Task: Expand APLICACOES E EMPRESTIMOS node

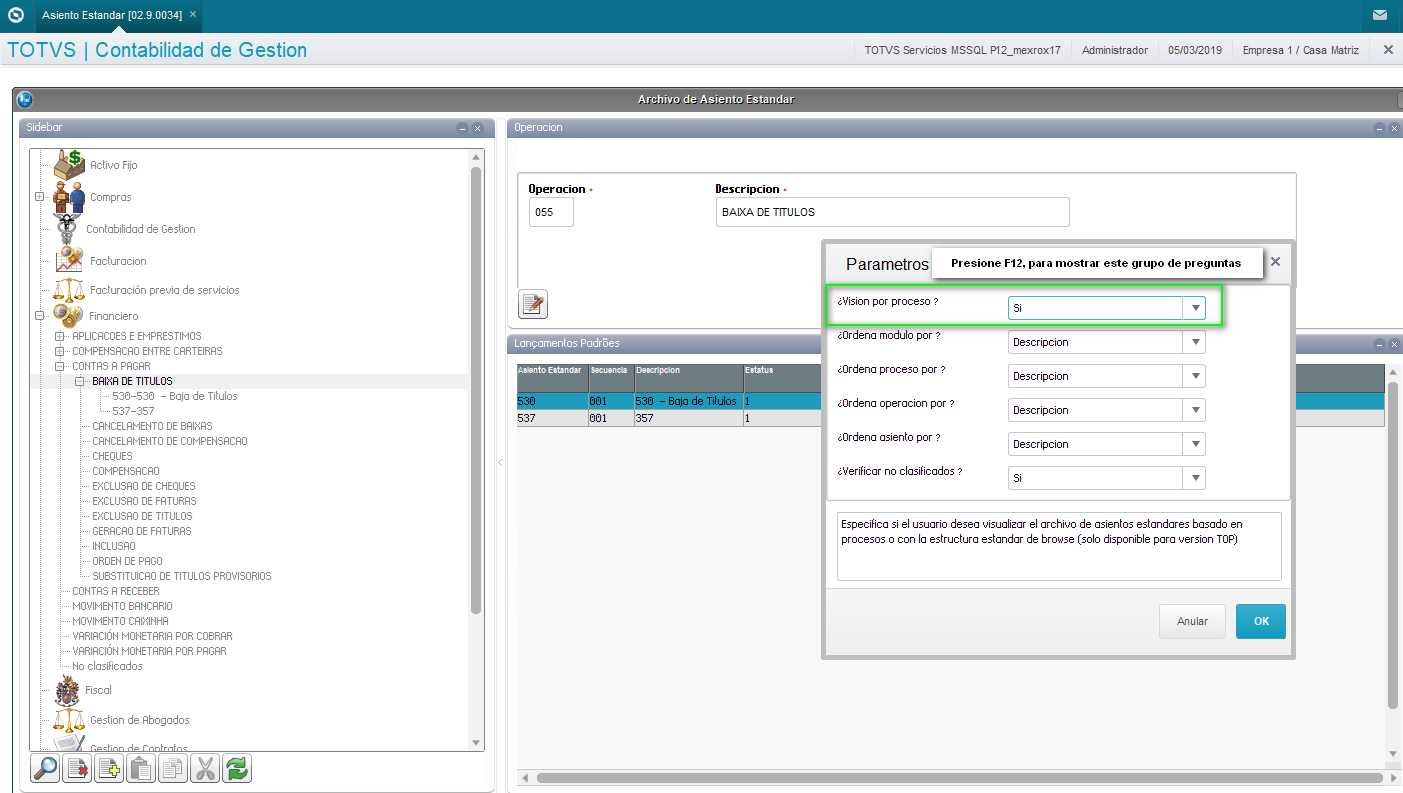Action: click(x=60, y=336)
